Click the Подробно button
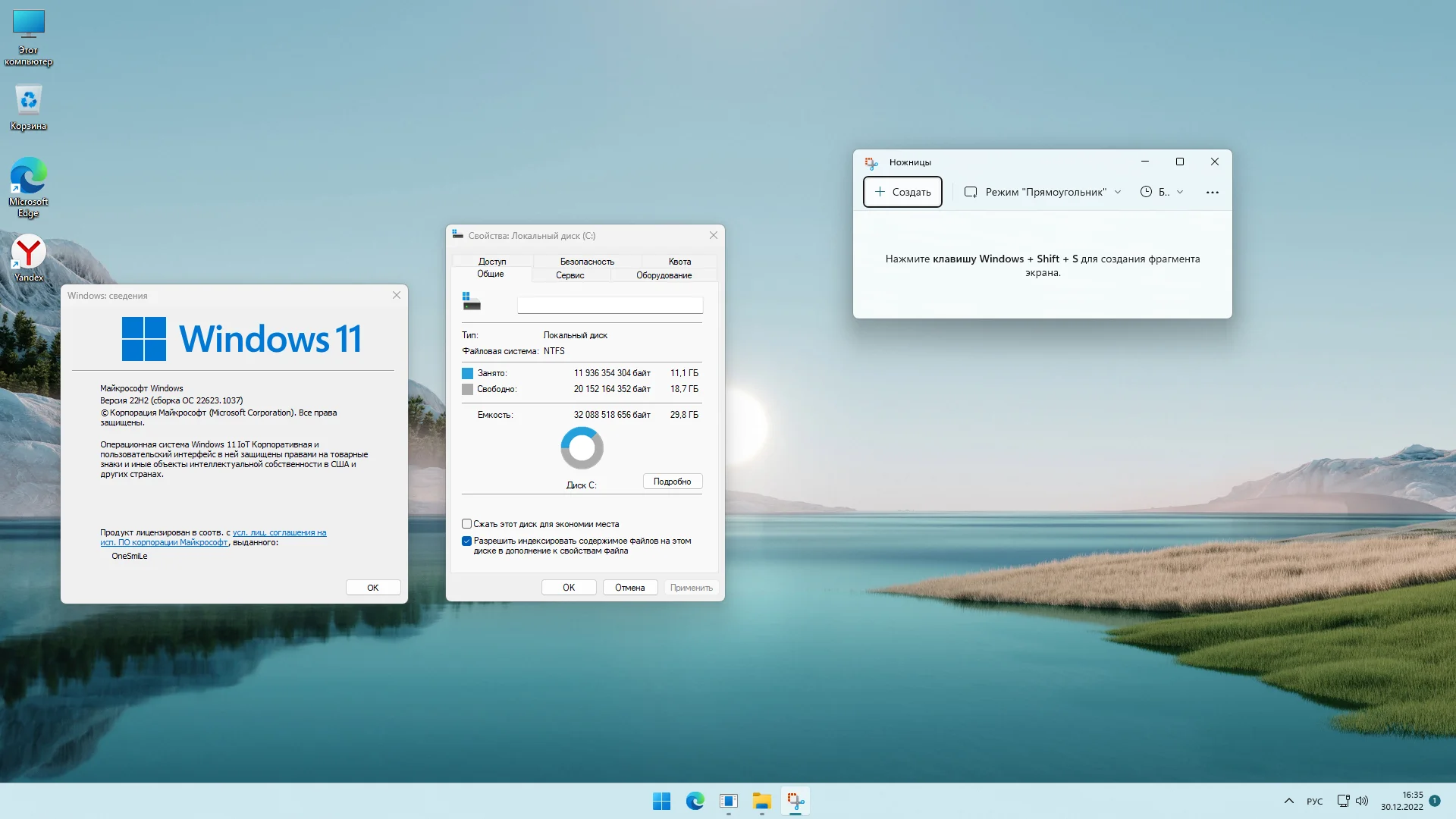1456x819 pixels. (672, 482)
